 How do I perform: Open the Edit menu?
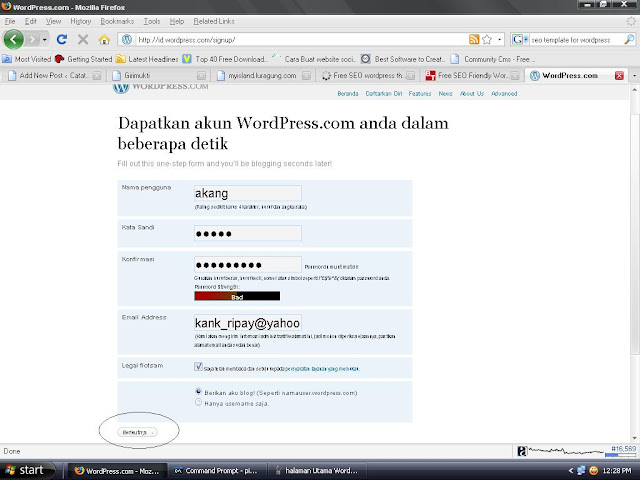[x=30, y=21]
